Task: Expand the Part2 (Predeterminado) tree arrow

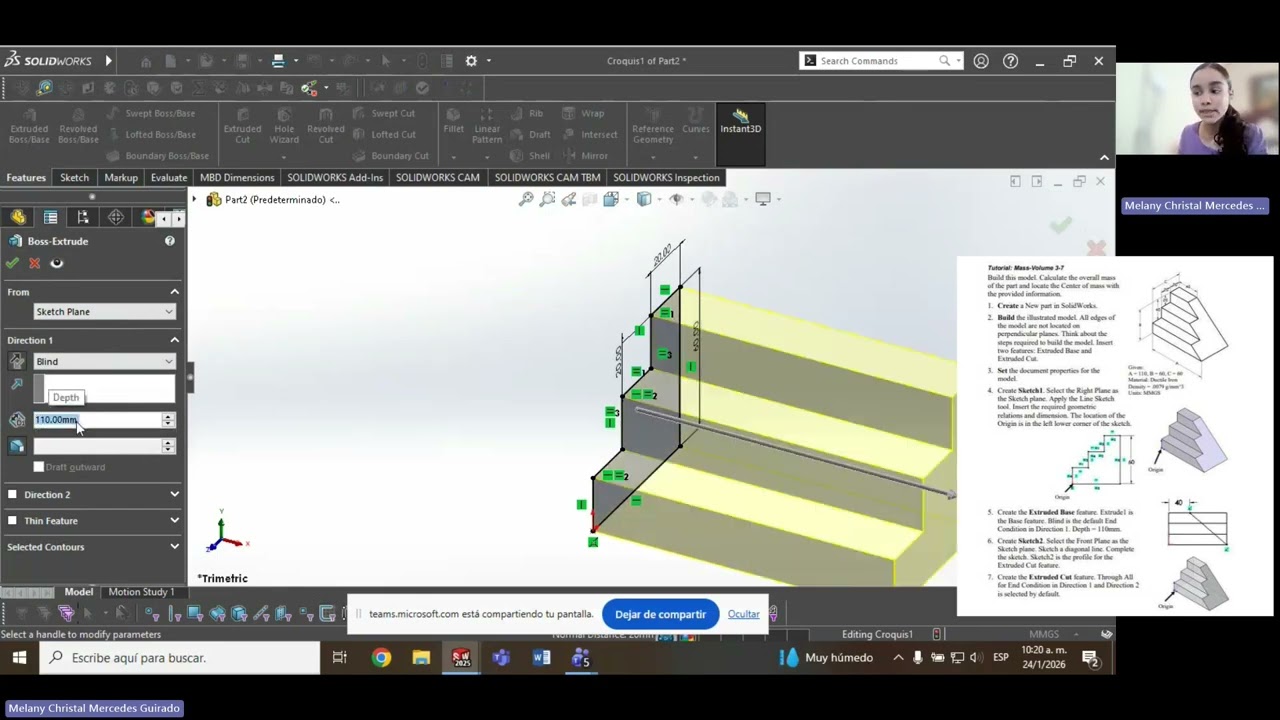Action: point(195,199)
